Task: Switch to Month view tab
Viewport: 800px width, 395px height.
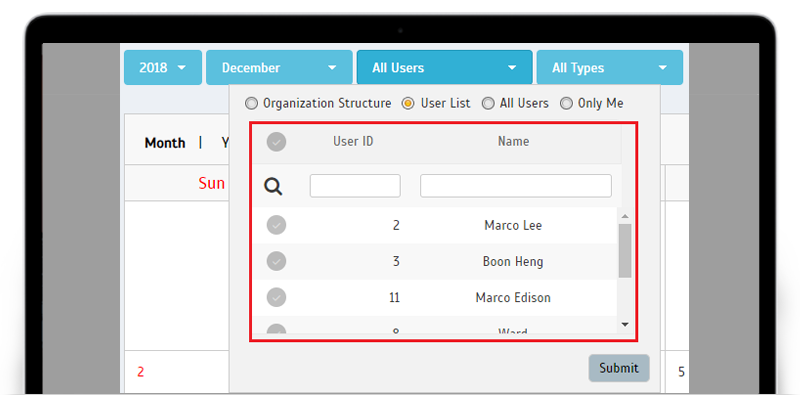Action: 165,143
